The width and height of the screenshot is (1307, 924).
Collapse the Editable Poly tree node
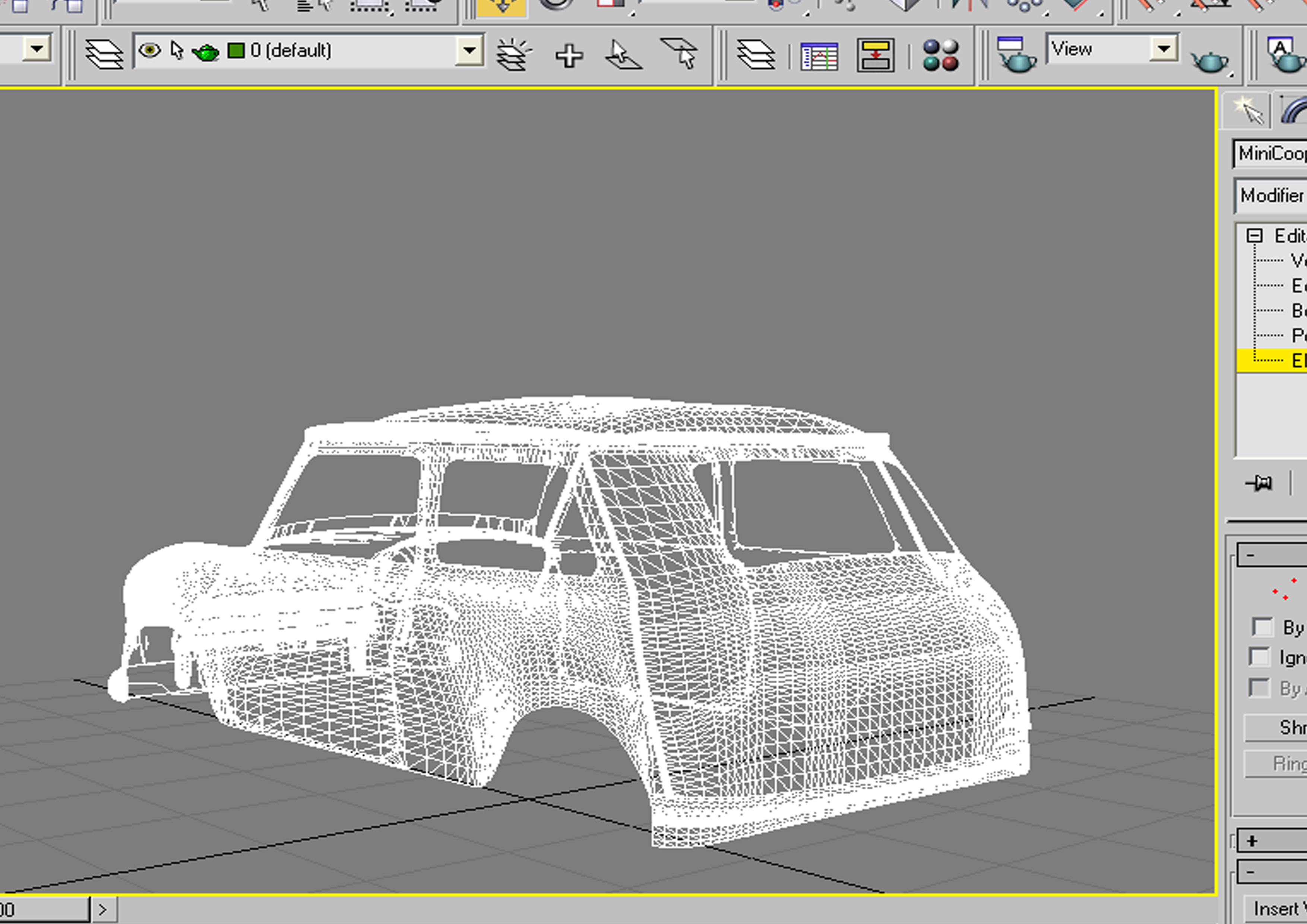click(1254, 236)
